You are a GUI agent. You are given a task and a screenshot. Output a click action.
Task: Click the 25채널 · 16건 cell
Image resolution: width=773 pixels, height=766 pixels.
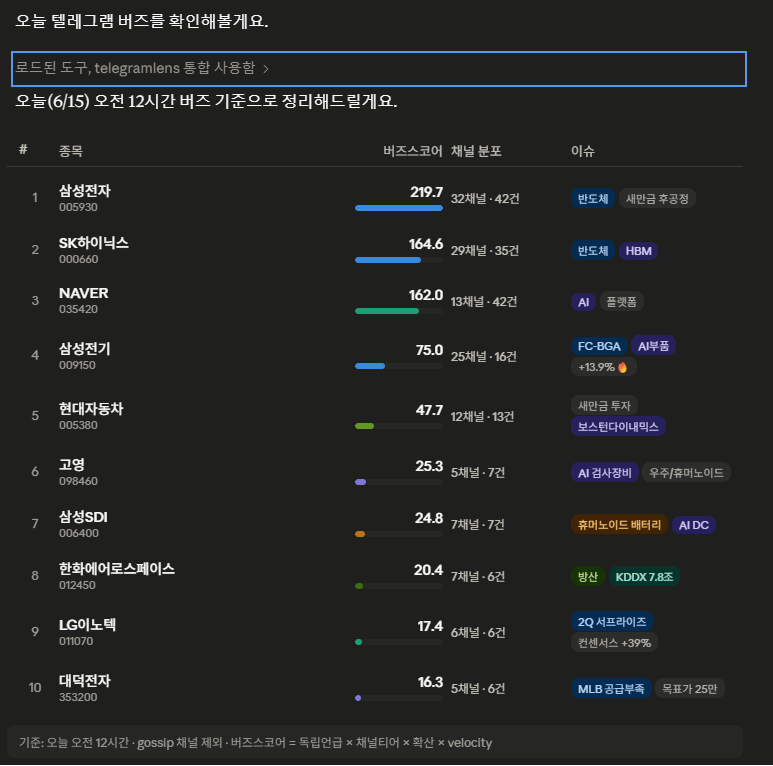pos(484,357)
